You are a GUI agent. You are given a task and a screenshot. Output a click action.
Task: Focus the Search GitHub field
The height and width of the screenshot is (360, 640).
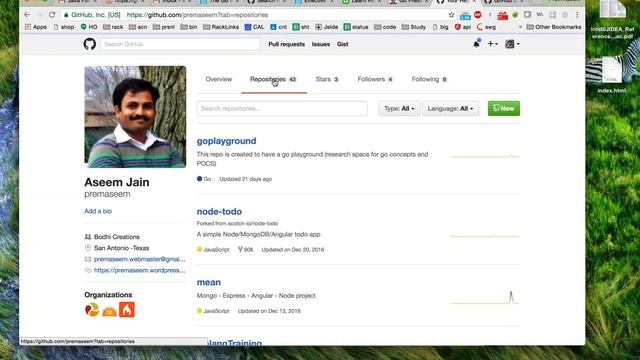point(180,44)
